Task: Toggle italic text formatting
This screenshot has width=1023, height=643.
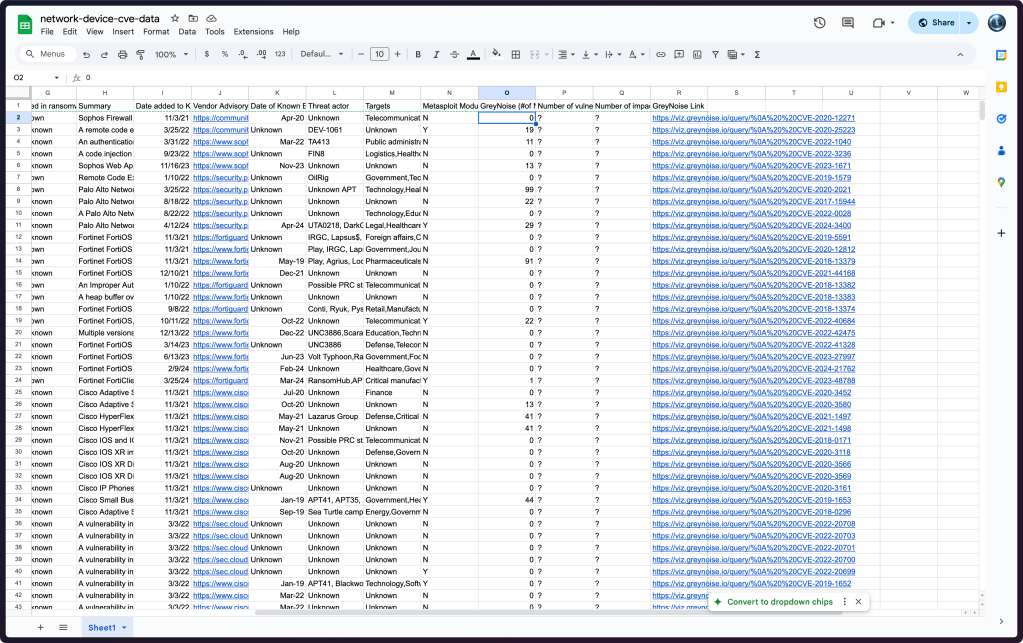Action: point(436,54)
